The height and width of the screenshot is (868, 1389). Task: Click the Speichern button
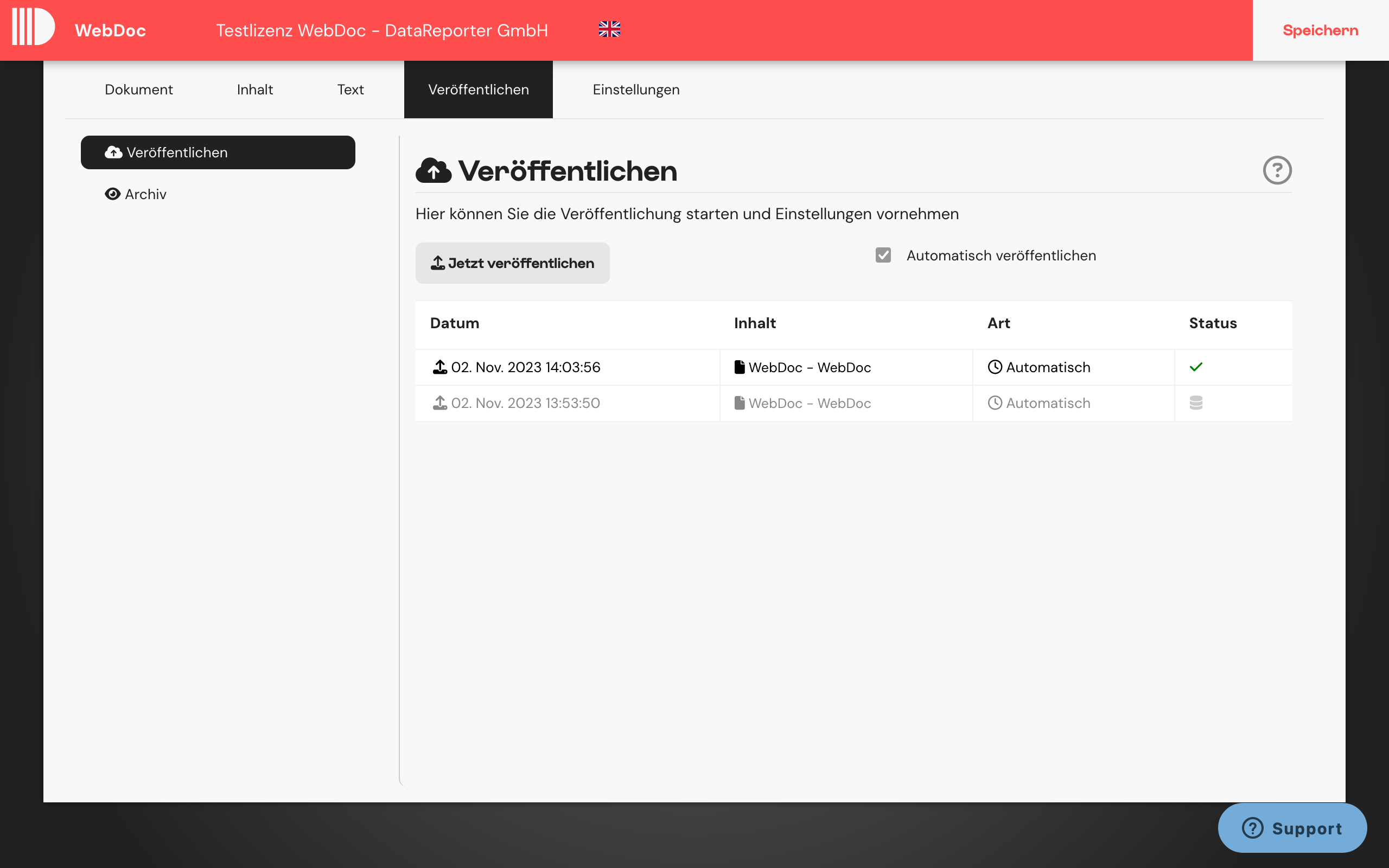tap(1320, 30)
